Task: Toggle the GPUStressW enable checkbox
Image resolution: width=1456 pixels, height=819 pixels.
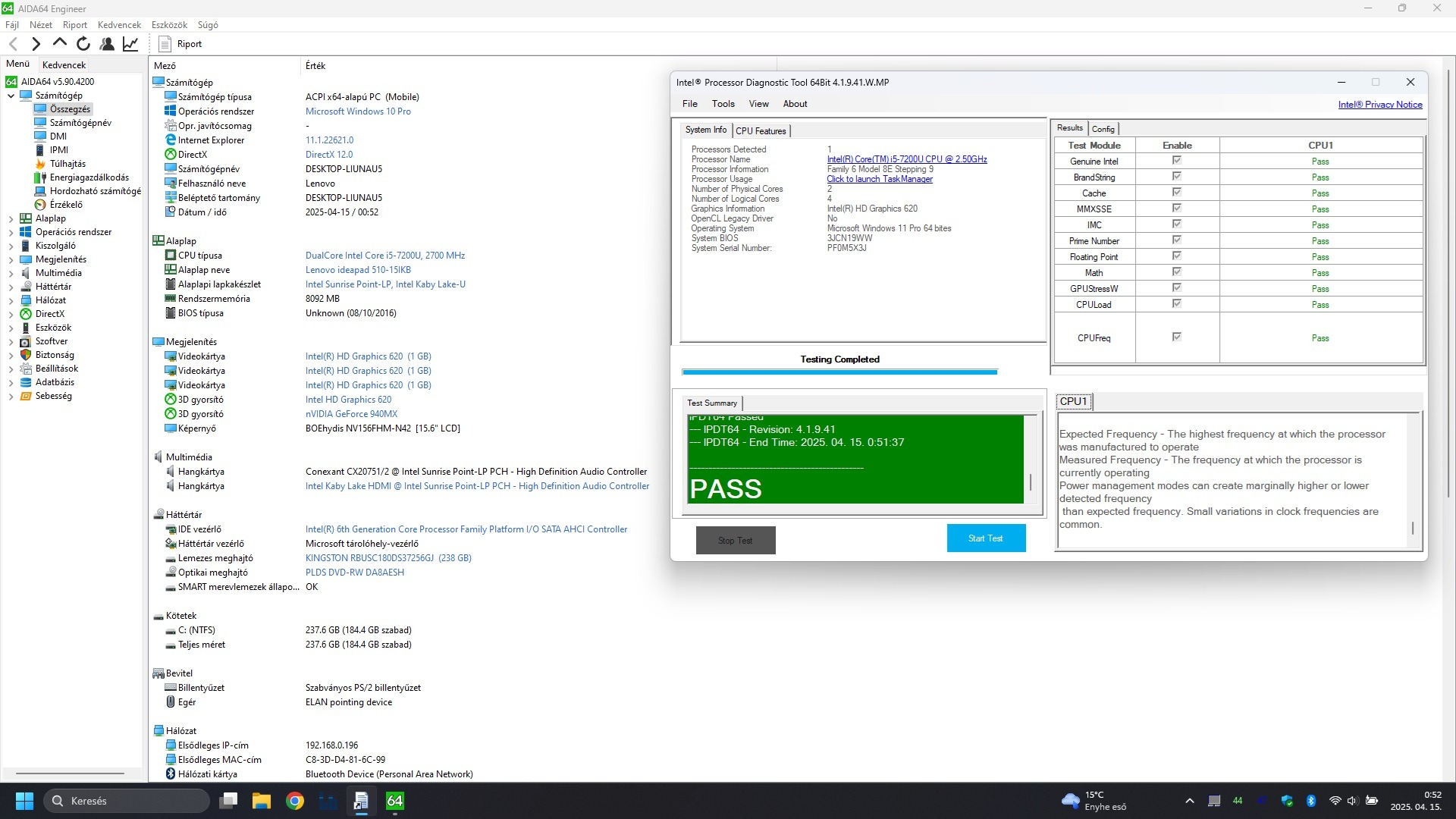Action: click(x=1177, y=287)
